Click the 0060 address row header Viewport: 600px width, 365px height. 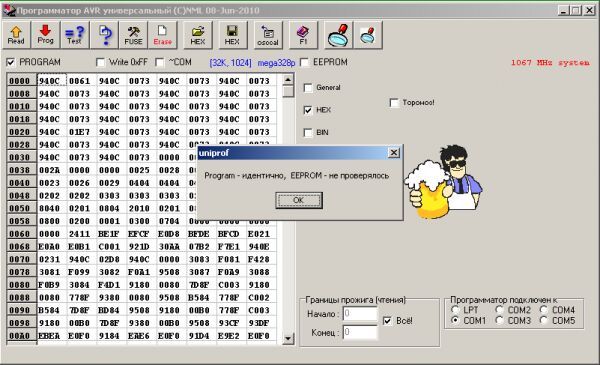pyautogui.click(x=21, y=234)
